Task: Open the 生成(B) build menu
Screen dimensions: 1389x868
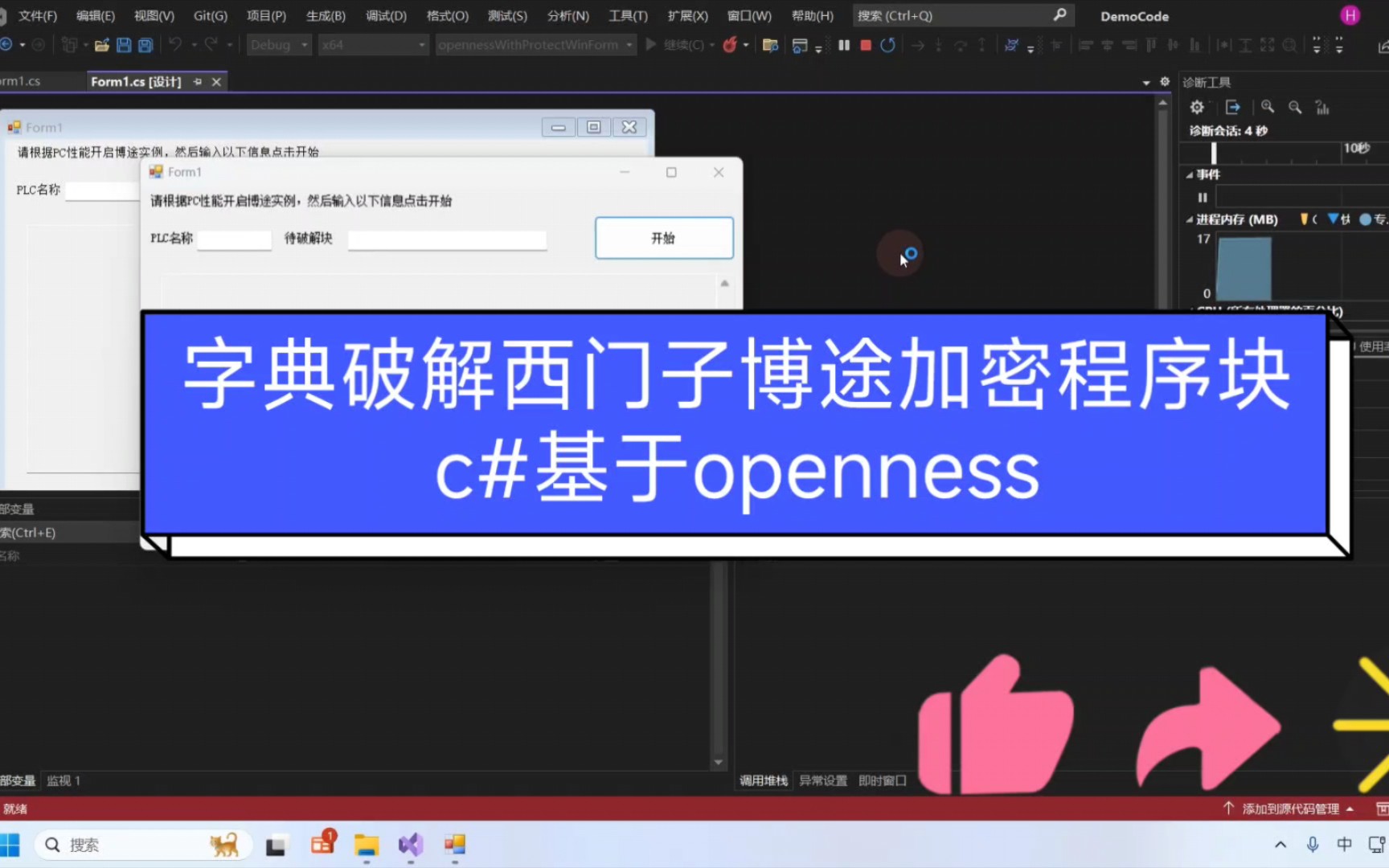Action: pyautogui.click(x=326, y=15)
